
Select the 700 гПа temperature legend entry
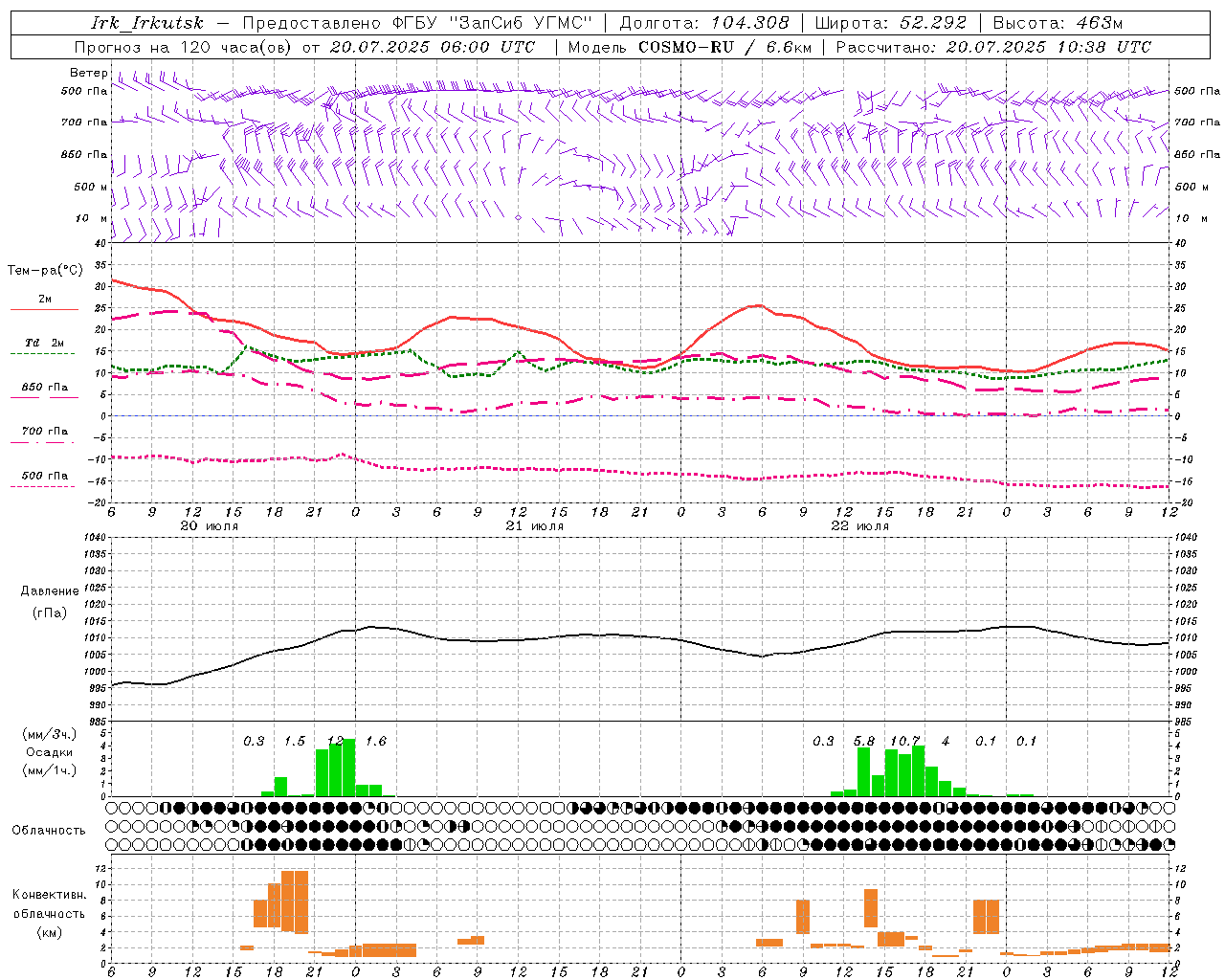click(x=44, y=432)
